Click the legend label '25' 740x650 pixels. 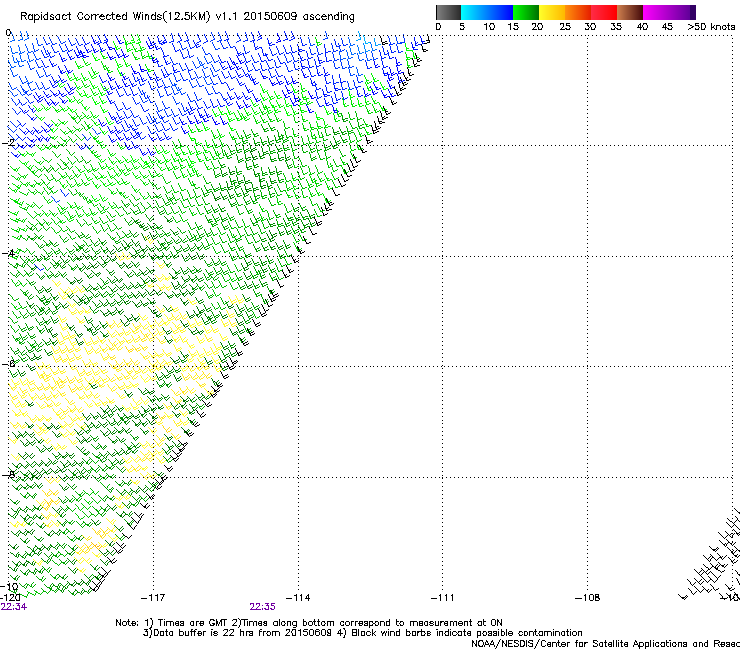565,26
